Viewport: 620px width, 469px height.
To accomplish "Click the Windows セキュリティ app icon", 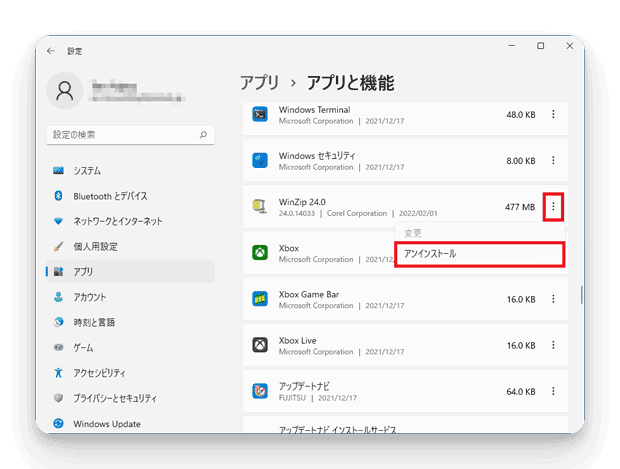I will point(260,160).
